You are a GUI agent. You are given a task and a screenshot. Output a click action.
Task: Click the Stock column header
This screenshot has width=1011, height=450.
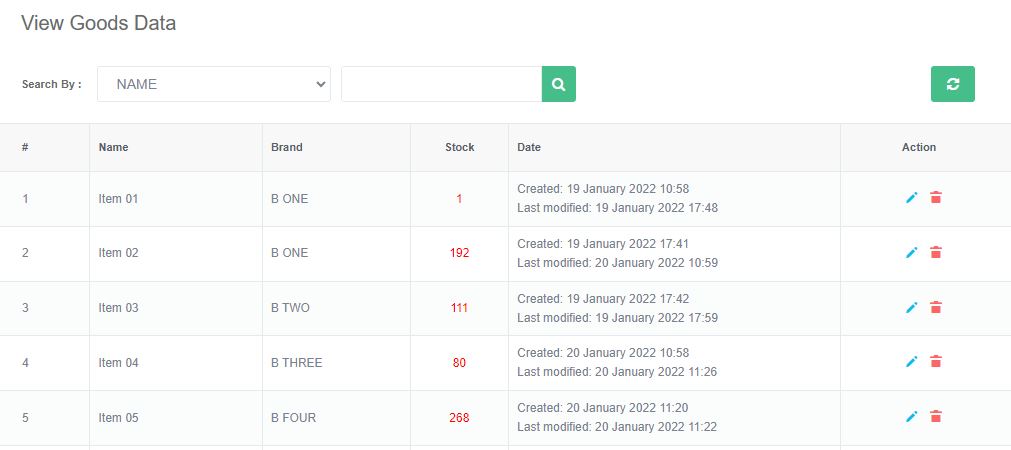(x=459, y=147)
